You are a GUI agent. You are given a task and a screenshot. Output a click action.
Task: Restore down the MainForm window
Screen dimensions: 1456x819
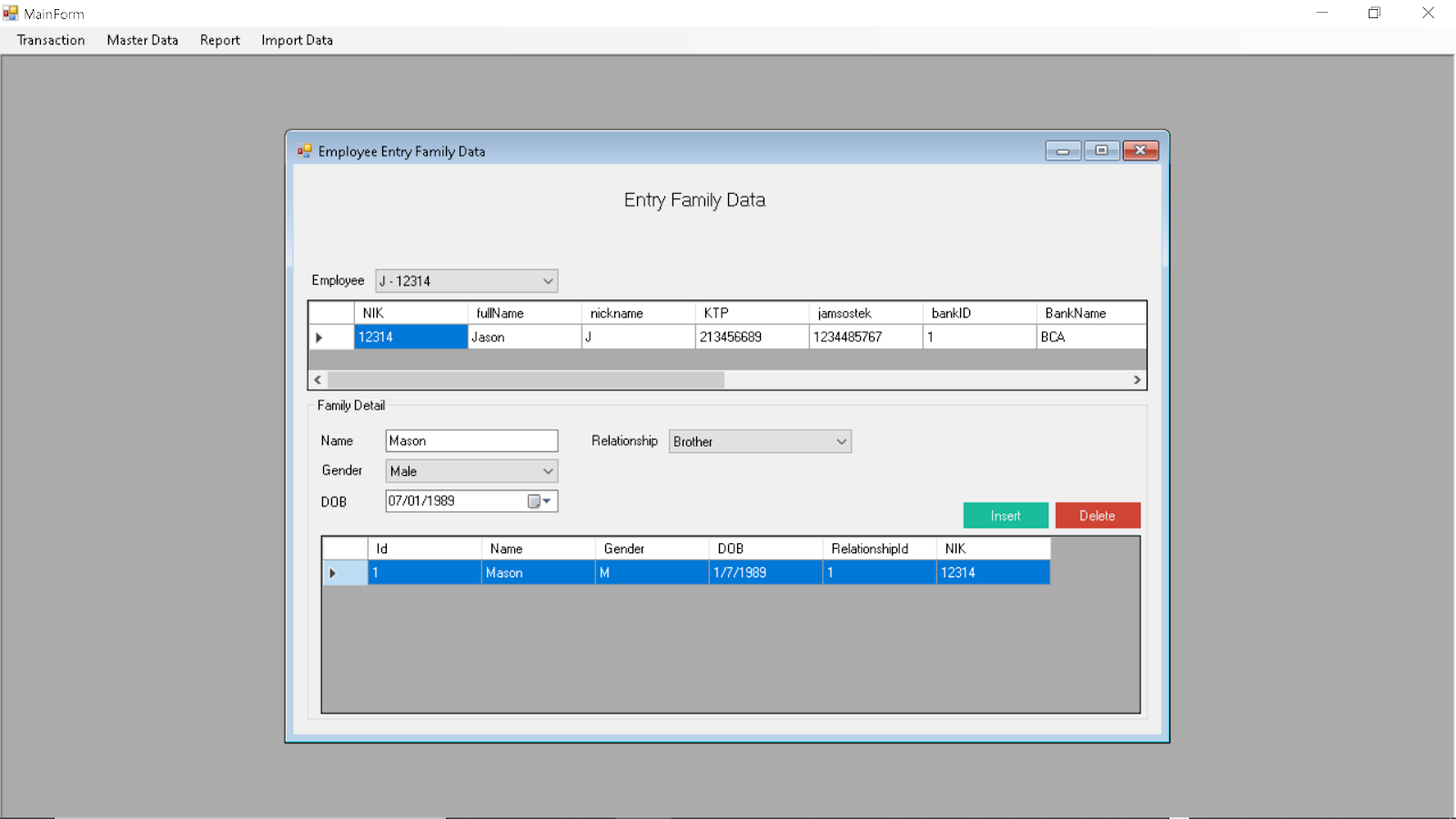pos(1374,13)
